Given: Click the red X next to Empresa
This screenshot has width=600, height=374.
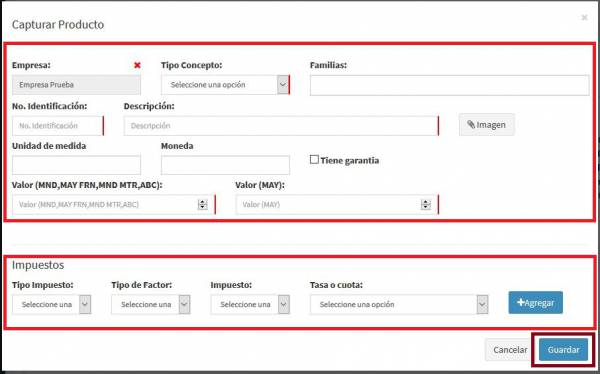Looking at the screenshot, I should [137, 65].
